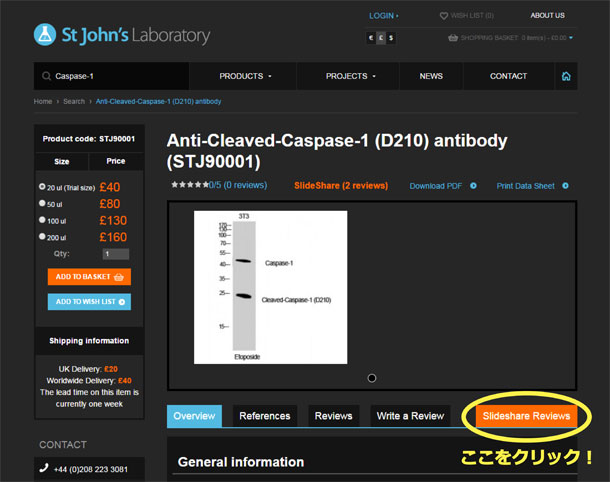Screen dimensions: 610x482
Task: Switch to the Overview tab
Action: 194,416
